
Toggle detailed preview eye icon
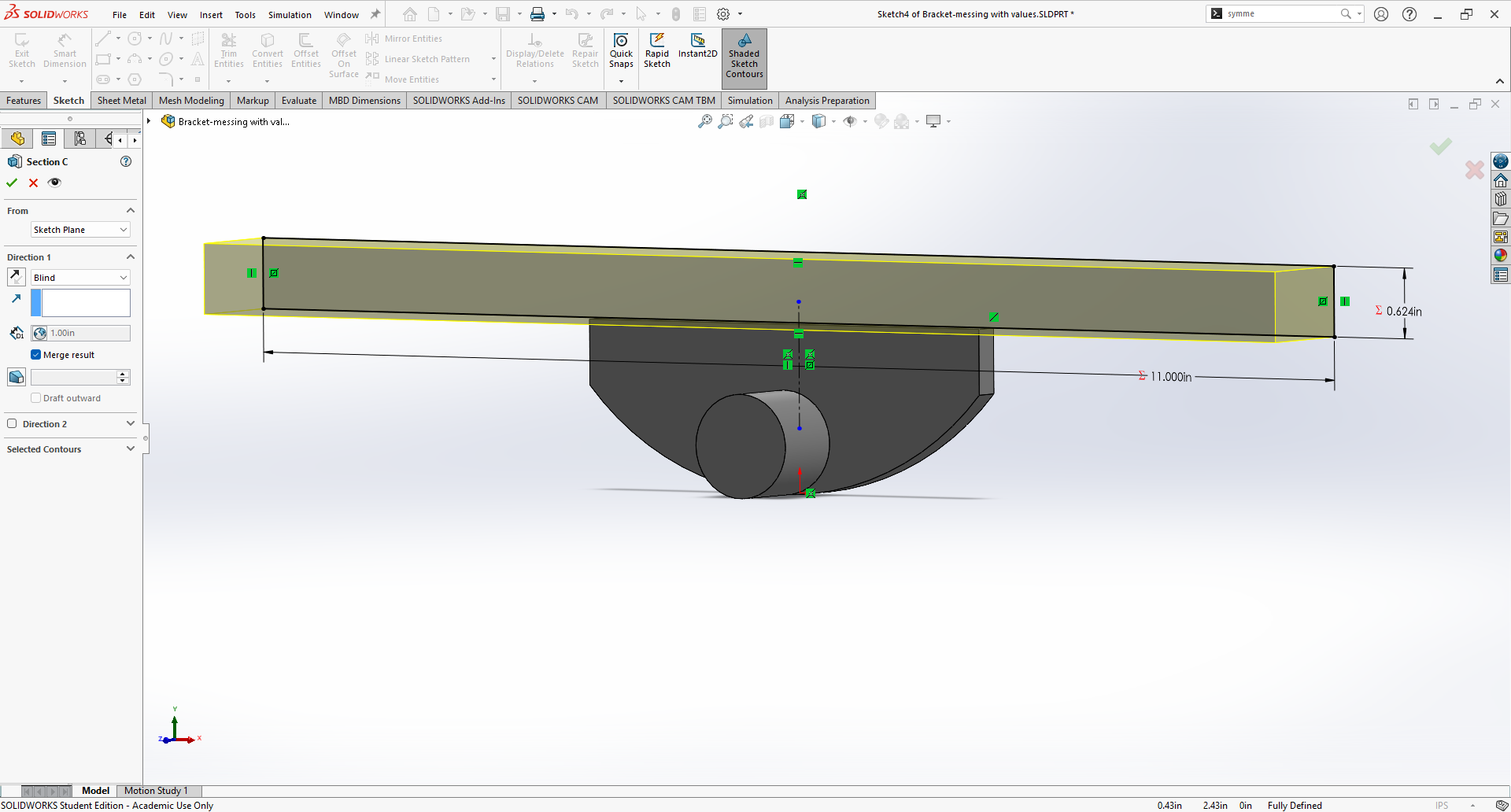point(54,183)
